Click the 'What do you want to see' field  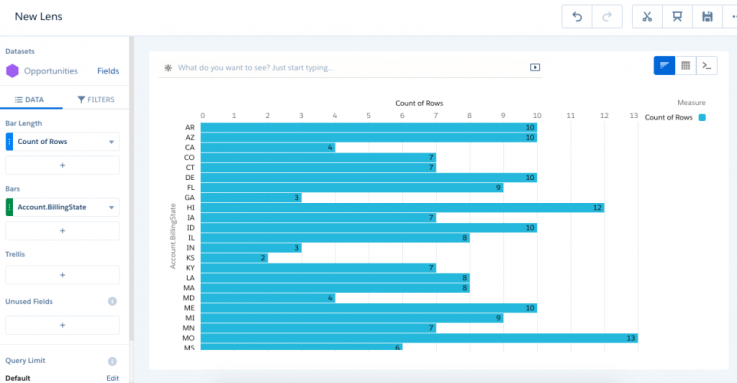tap(350, 68)
